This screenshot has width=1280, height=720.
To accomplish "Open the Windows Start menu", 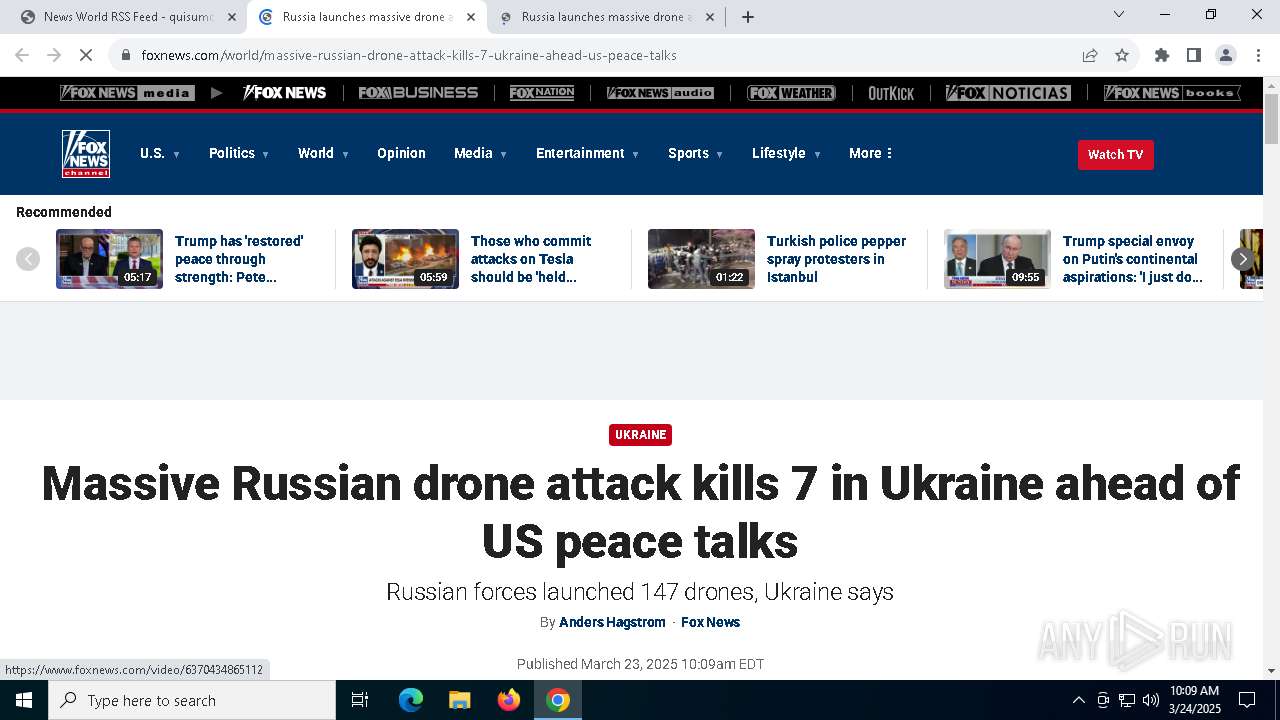I will [24, 700].
